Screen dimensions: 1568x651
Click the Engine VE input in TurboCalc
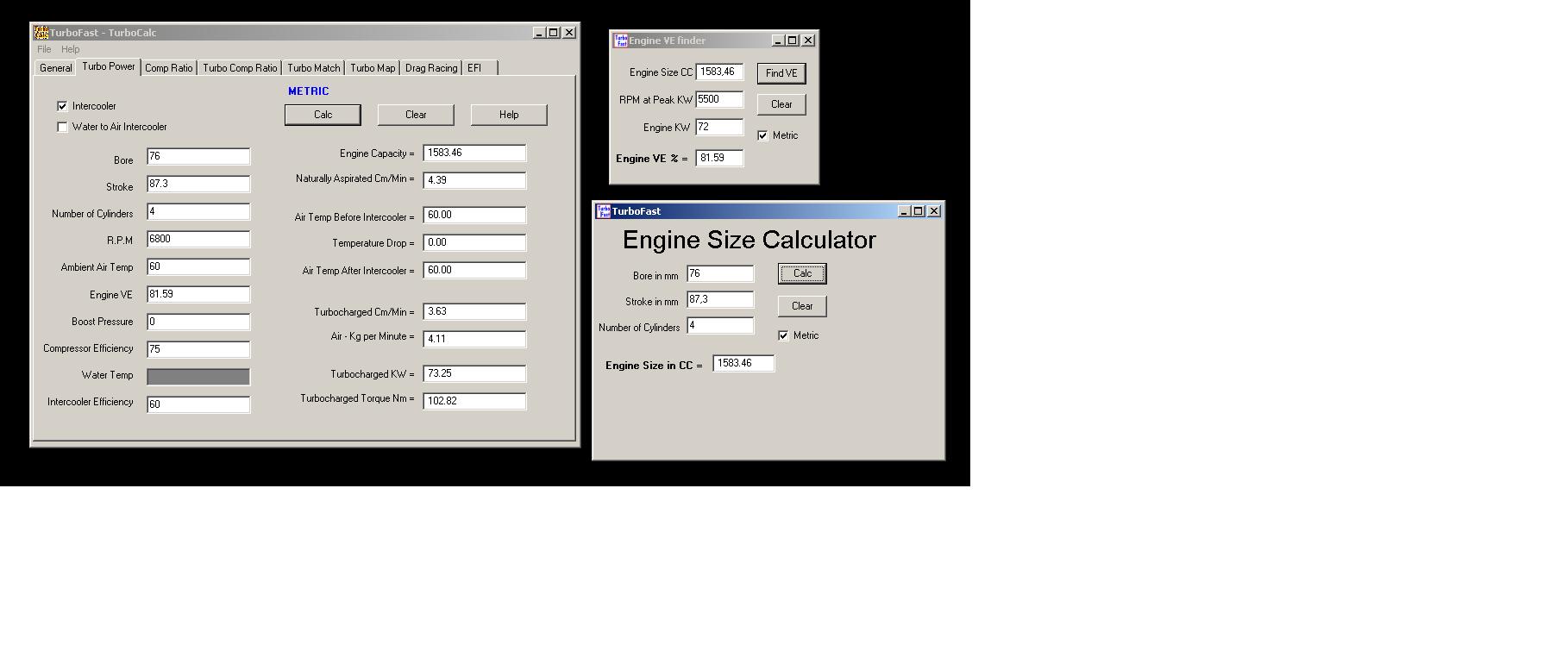click(198, 294)
